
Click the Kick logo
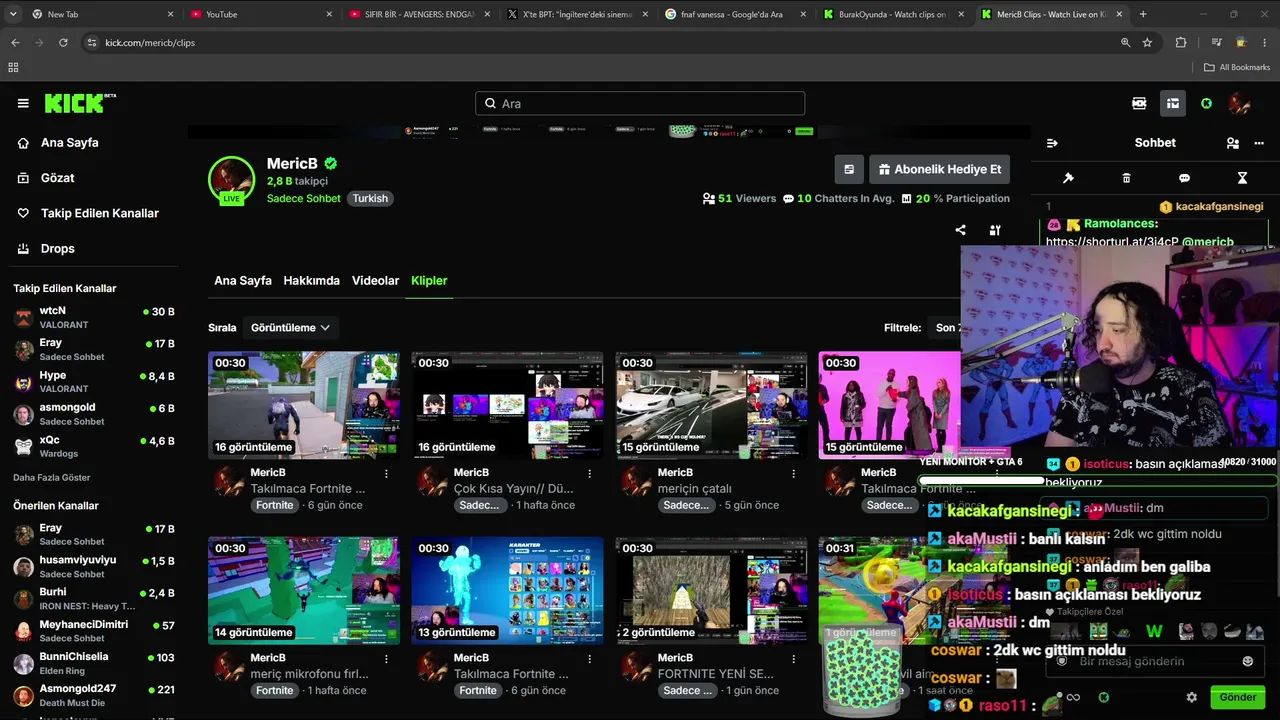[x=80, y=103]
